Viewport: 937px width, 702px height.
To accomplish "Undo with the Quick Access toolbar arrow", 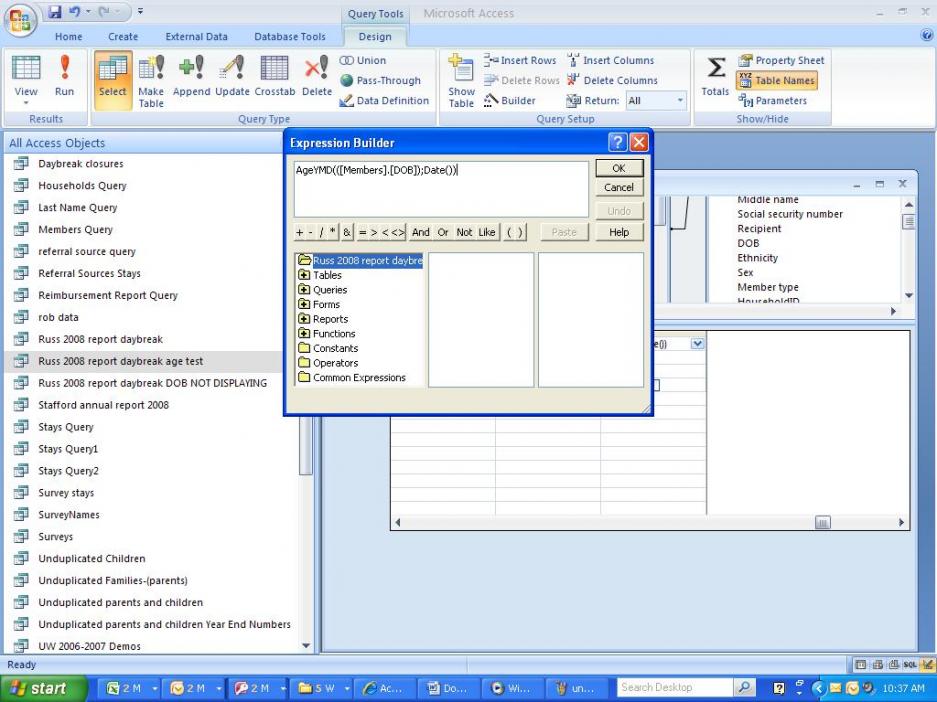I will pyautogui.click(x=75, y=11).
